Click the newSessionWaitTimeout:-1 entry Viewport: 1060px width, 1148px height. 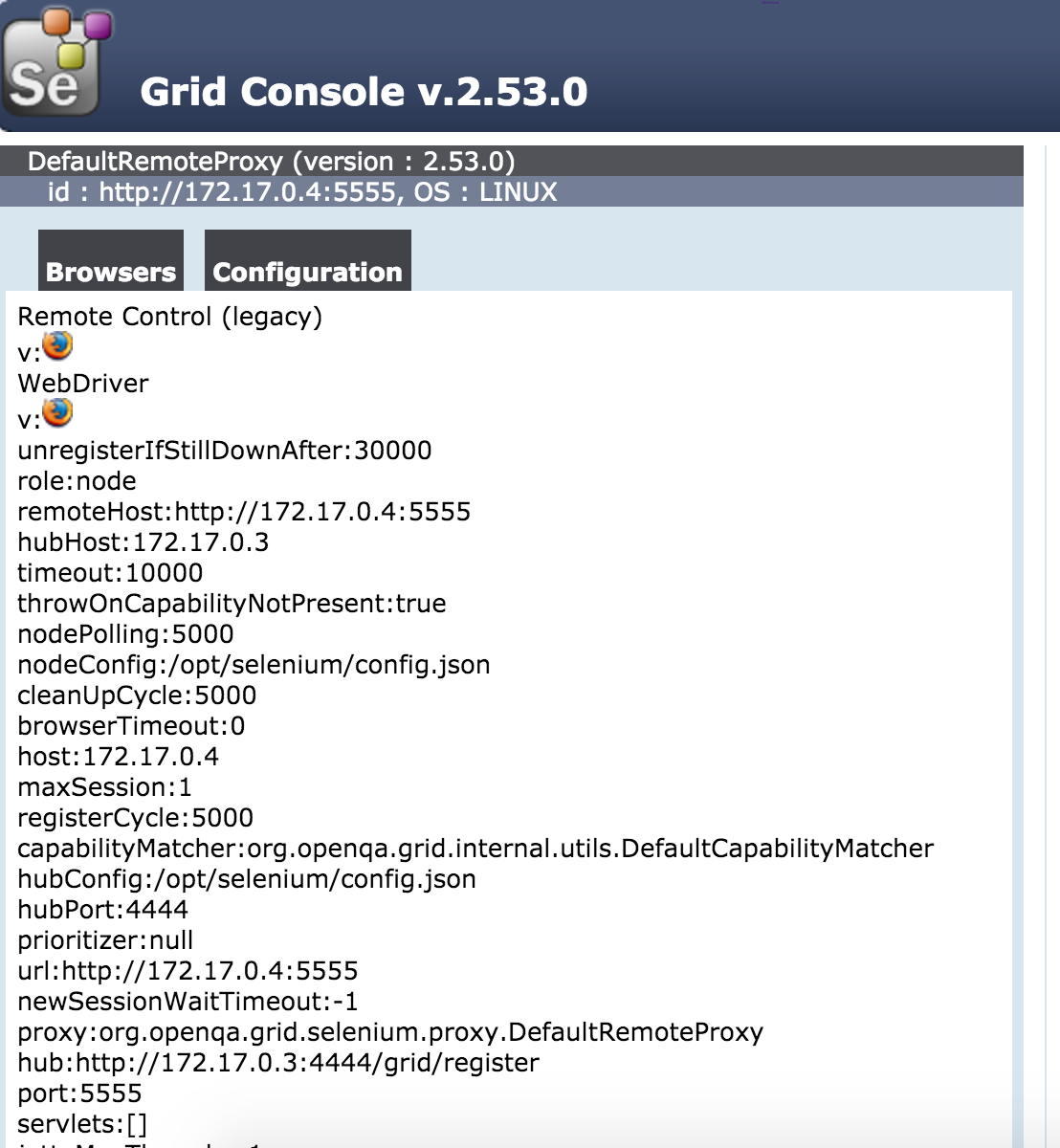[188, 1002]
